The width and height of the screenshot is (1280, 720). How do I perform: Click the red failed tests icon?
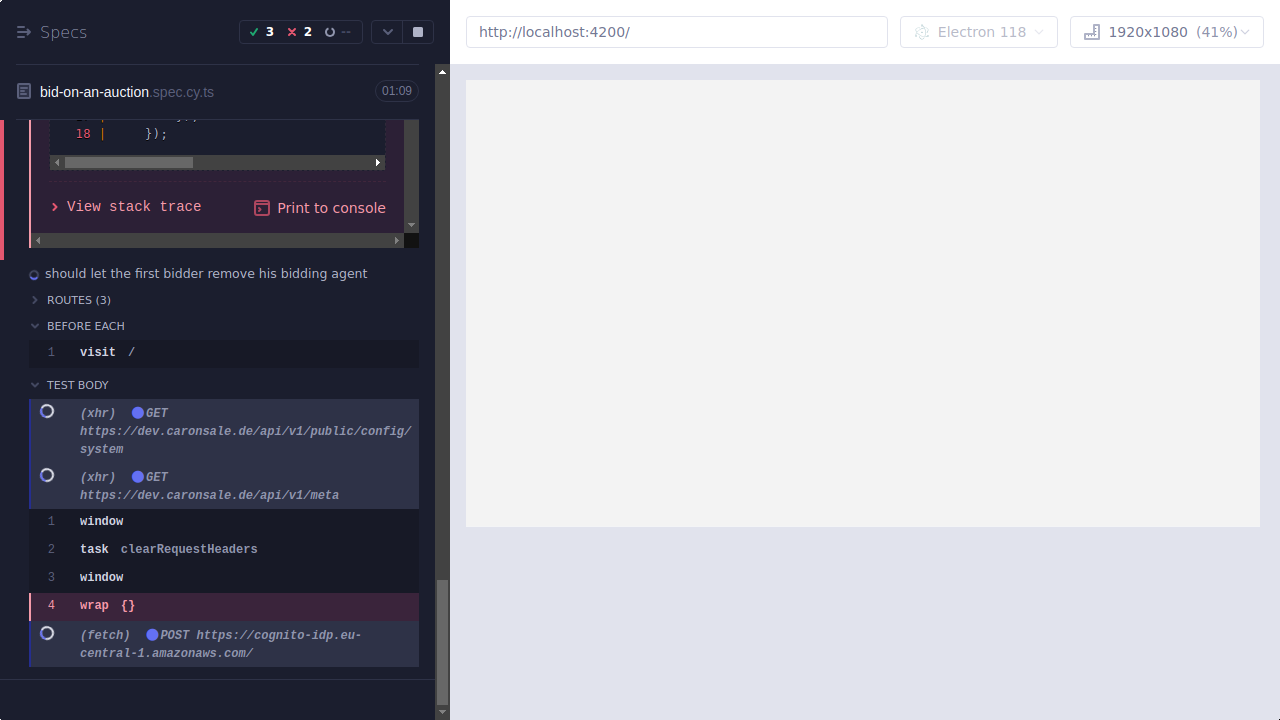[x=292, y=31]
